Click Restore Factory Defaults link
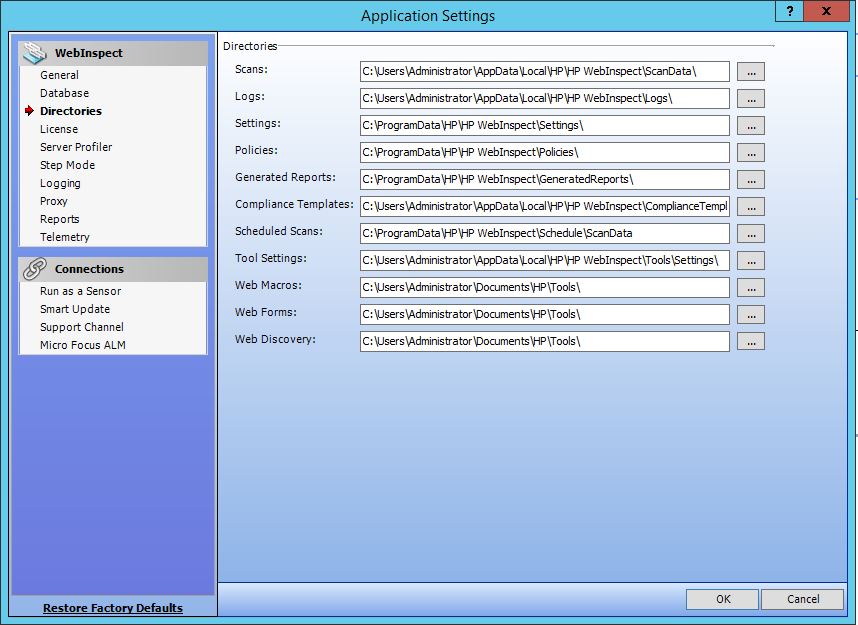The width and height of the screenshot is (858, 625). [112, 608]
